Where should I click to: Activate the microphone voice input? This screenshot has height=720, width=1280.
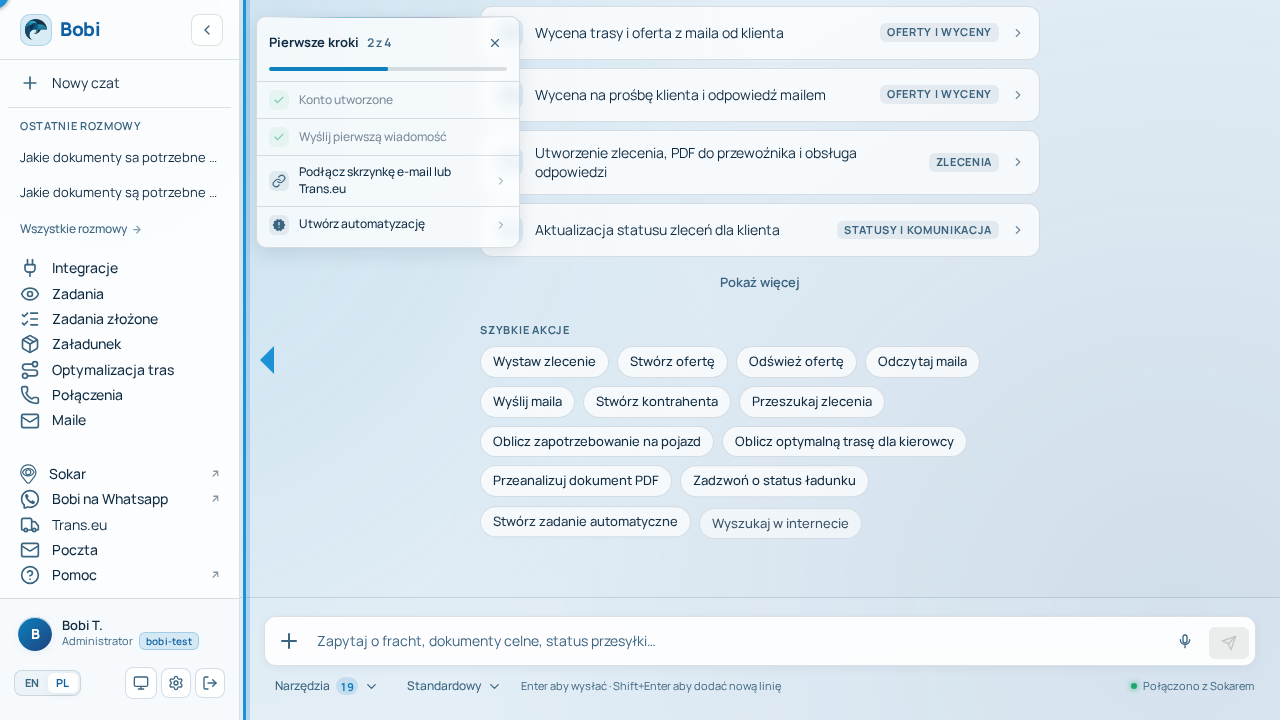point(1185,641)
